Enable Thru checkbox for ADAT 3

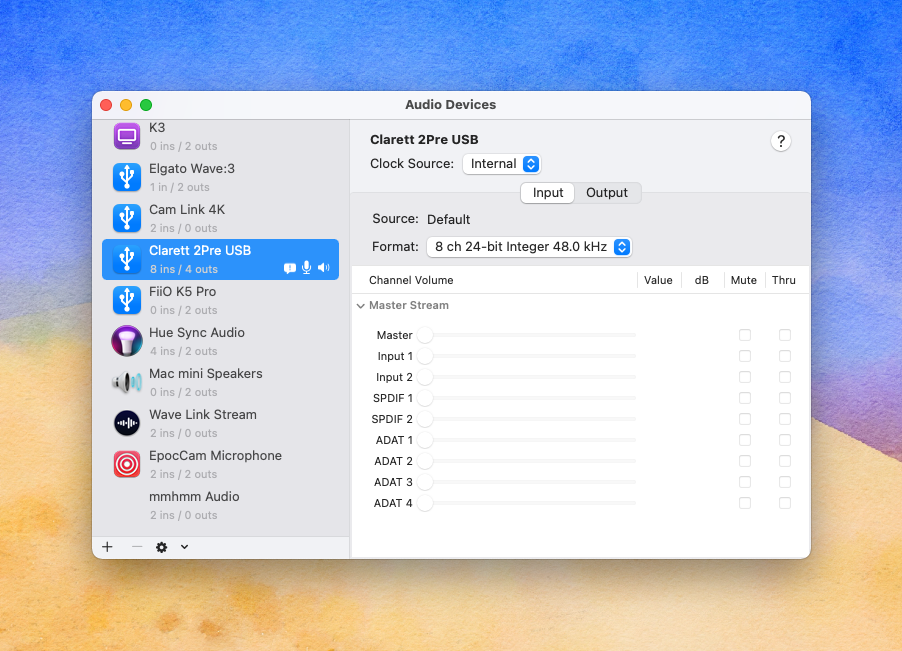(785, 482)
